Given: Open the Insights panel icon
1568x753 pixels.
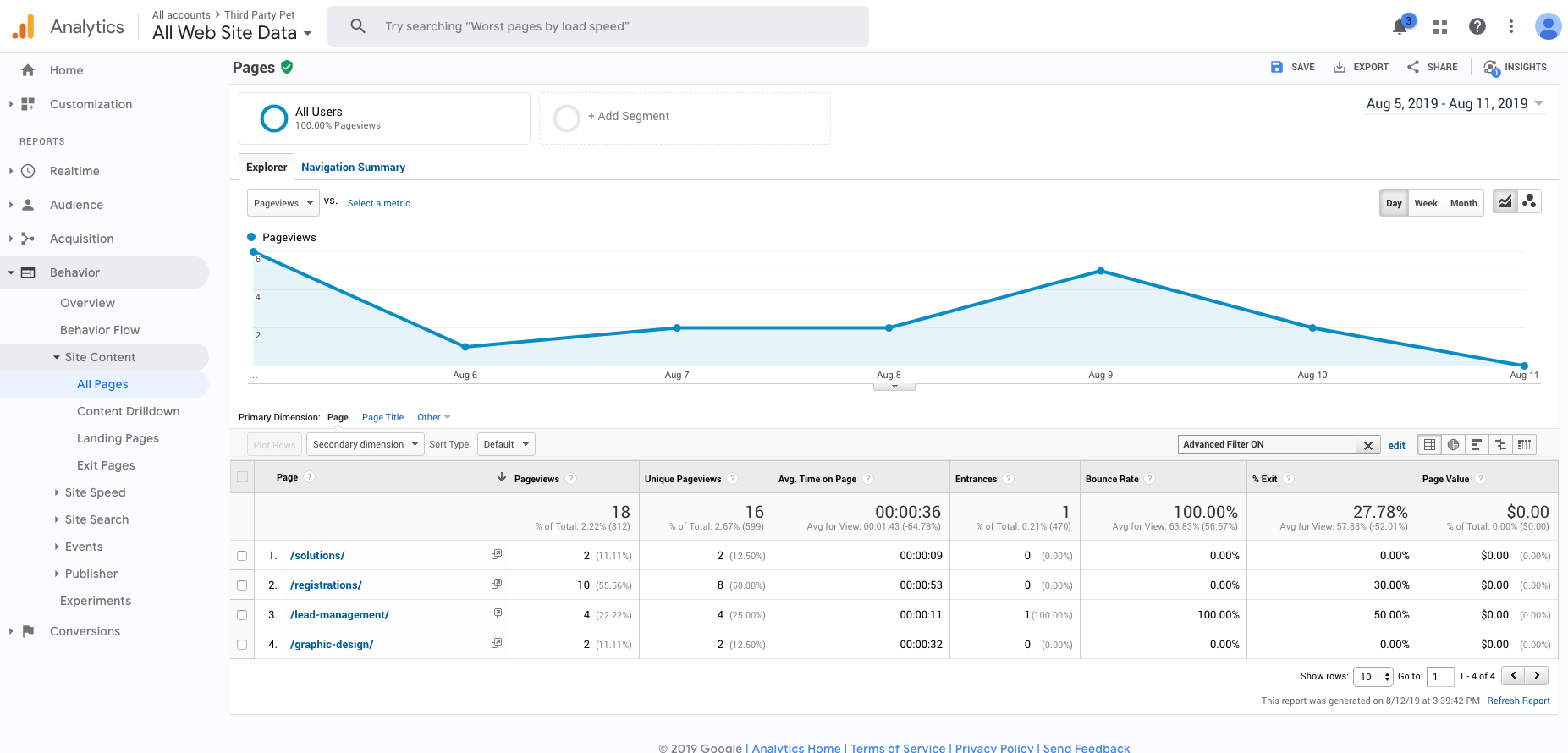Looking at the screenshot, I should [1515, 68].
